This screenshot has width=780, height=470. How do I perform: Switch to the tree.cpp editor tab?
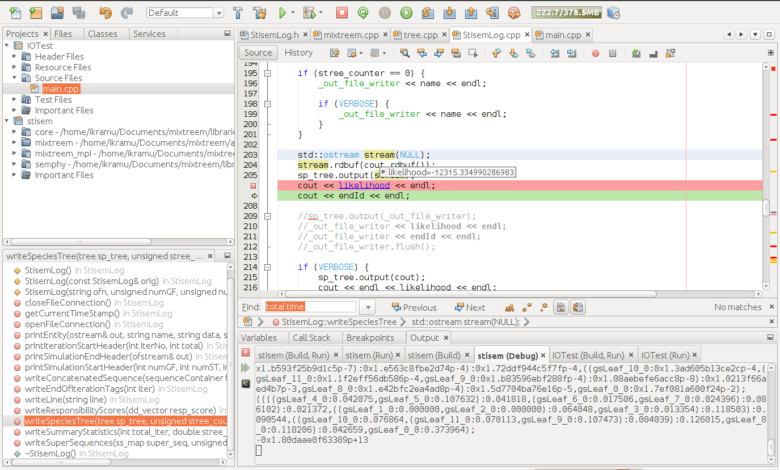(420, 34)
